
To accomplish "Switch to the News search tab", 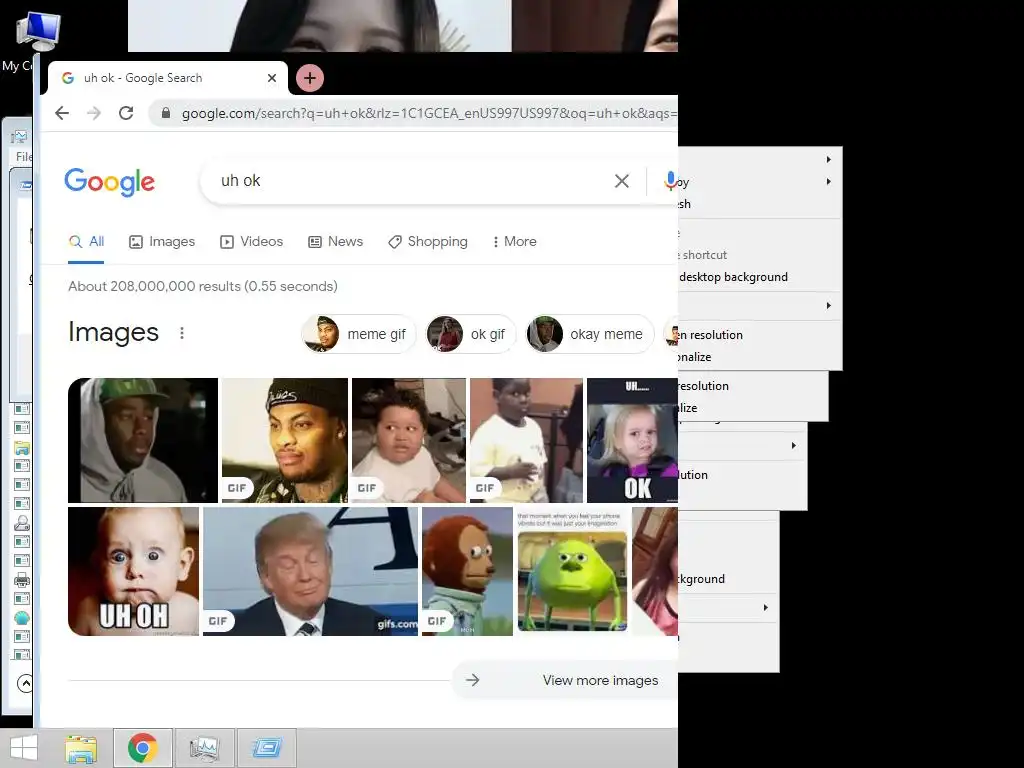I will 335,242.
